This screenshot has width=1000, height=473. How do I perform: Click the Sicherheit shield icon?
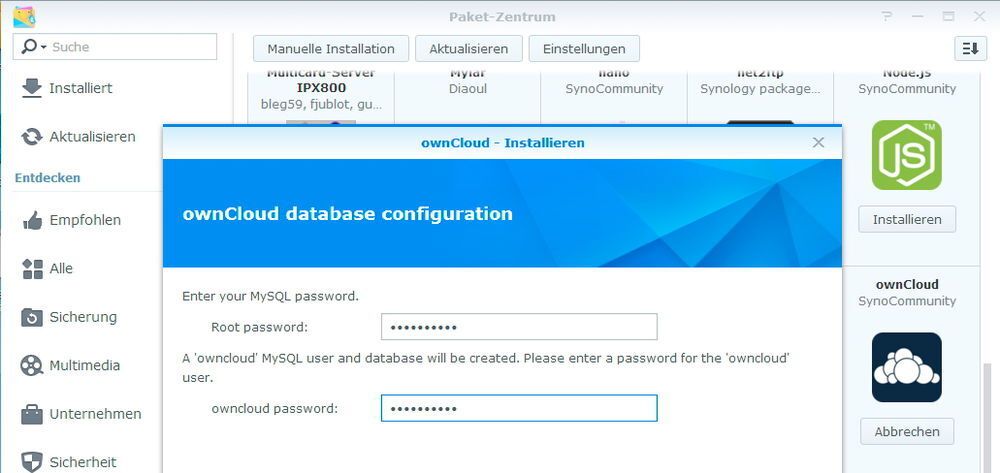click(x=32, y=462)
